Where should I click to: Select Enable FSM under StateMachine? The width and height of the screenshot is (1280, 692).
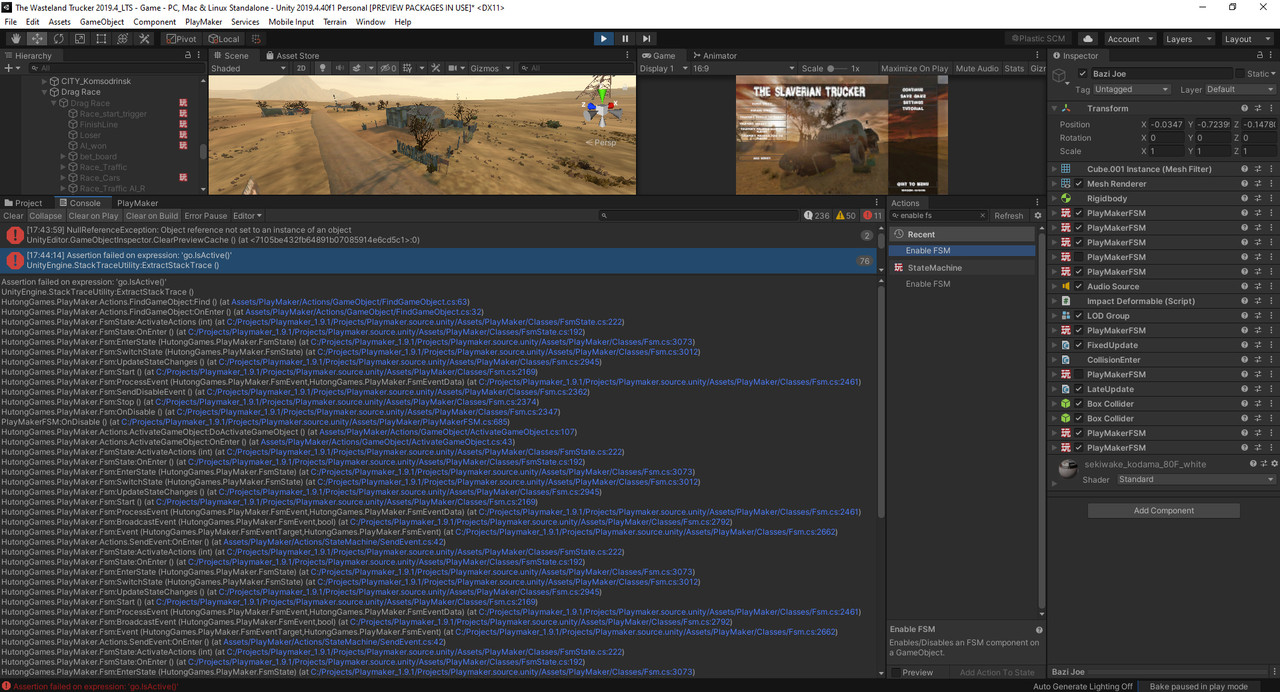tap(928, 284)
